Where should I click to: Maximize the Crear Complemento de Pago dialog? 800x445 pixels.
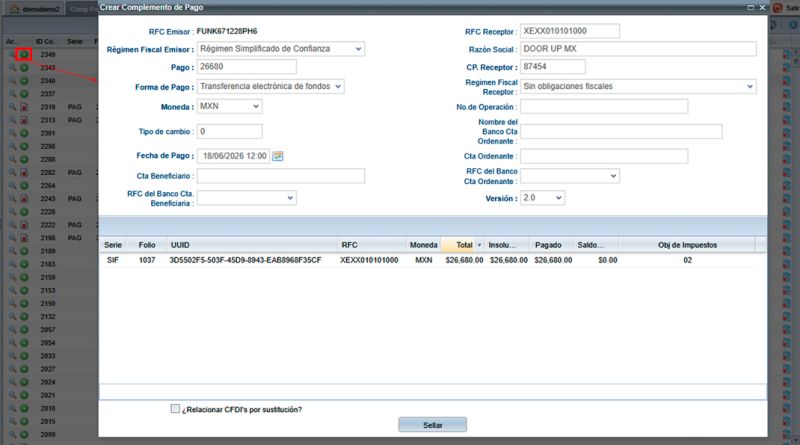[751, 8]
